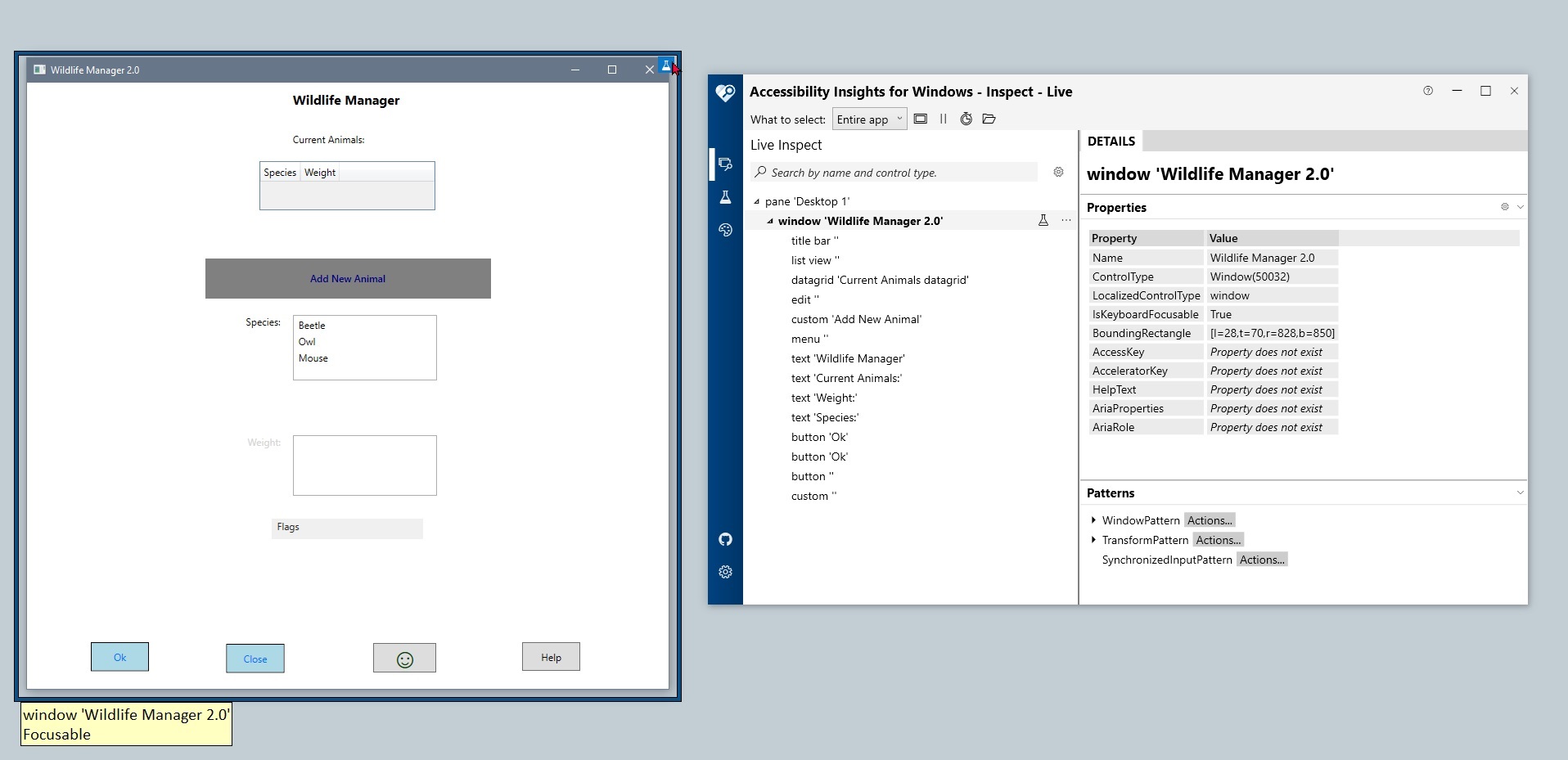Expand the WindowPattern triangle
1568x760 pixels.
pyautogui.click(x=1093, y=520)
